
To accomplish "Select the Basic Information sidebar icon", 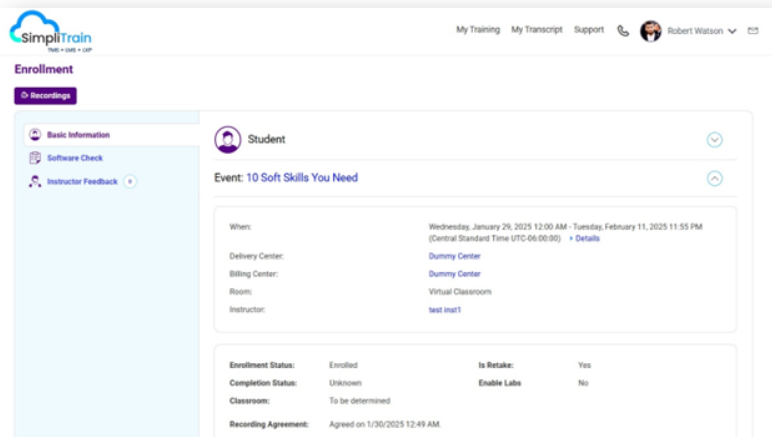I will (35, 135).
